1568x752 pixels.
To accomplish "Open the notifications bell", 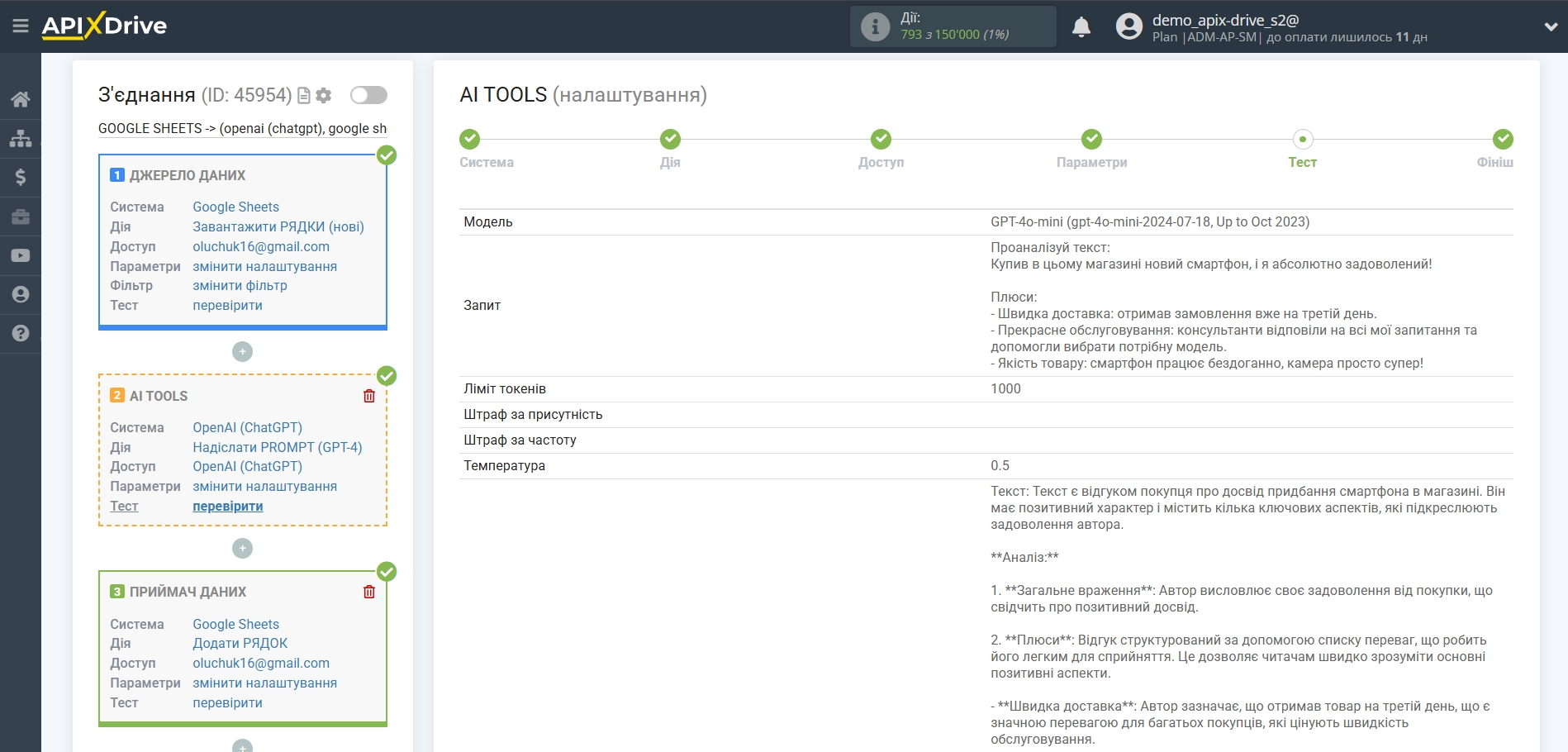I will 1081,27.
